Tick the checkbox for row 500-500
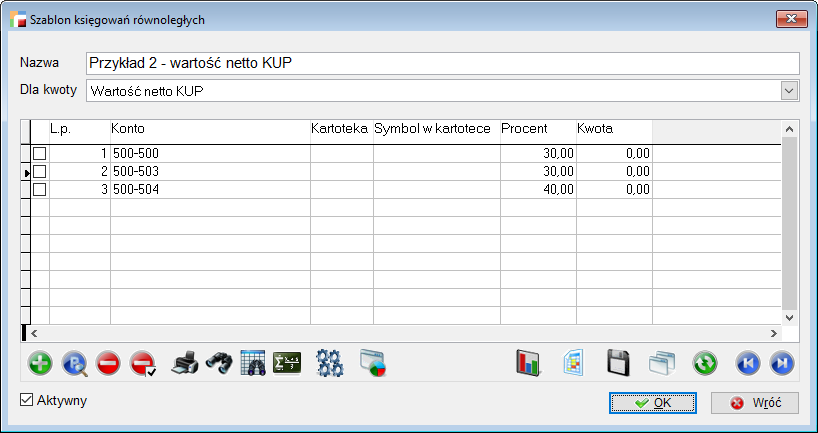 click(40, 154)
